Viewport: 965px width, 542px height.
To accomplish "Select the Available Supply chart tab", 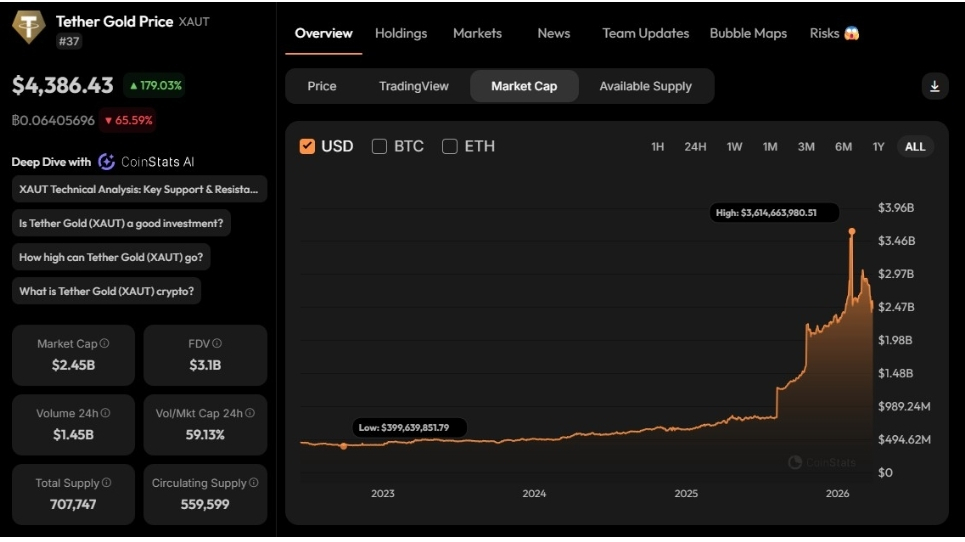I will tap(646, 86).
